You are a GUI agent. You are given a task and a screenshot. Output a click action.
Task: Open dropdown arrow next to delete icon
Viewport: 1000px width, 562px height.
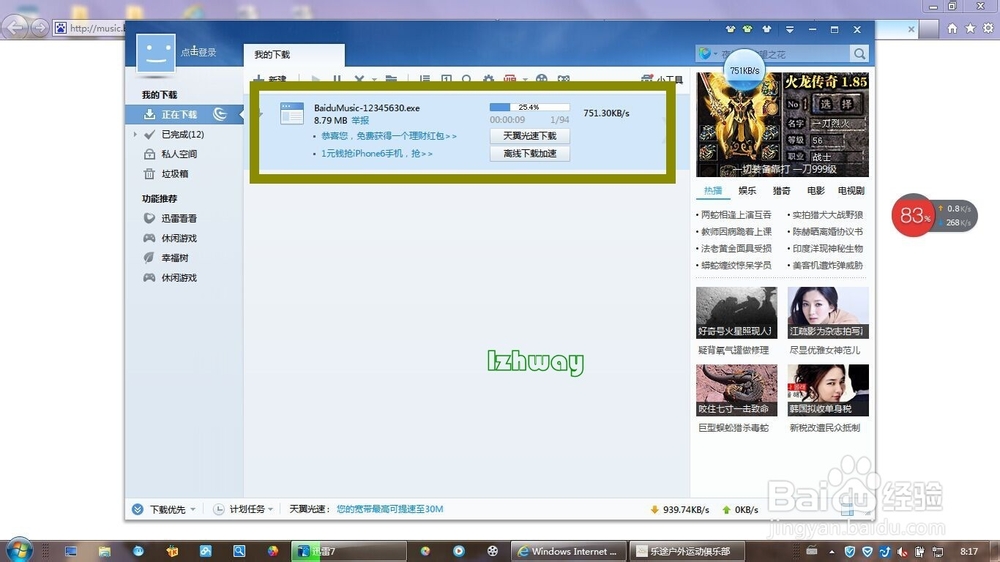(374, 80)
